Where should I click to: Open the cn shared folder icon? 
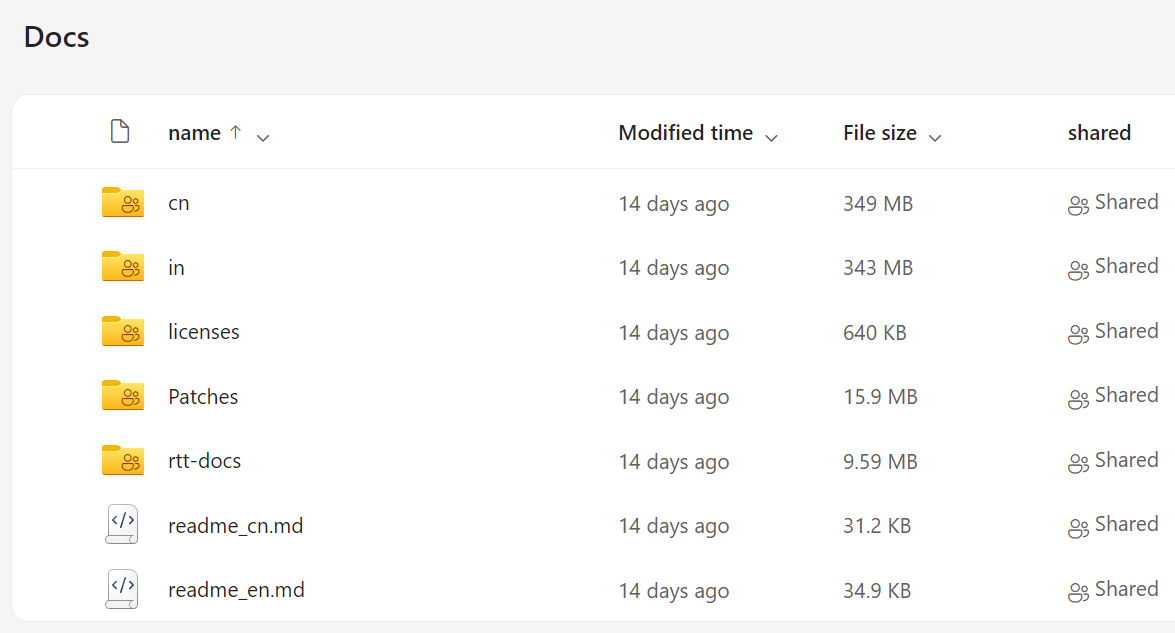click(123, 202)
